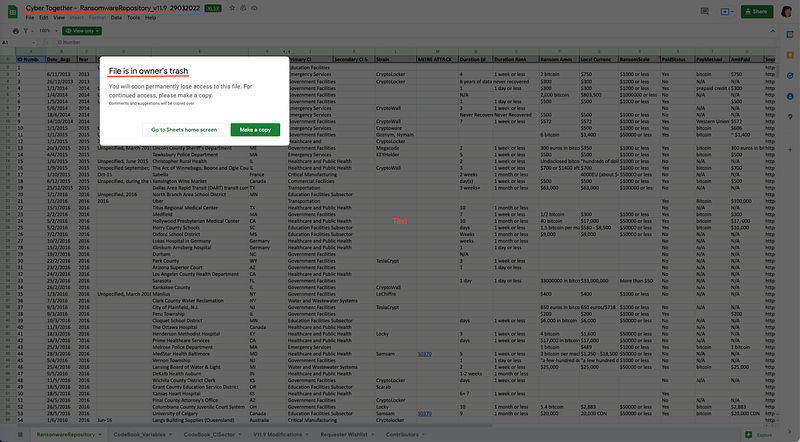Viewport: 800px width, 442px height.
Task: Click the filter icon in toolbar
Action: click(x=25, y=31)
